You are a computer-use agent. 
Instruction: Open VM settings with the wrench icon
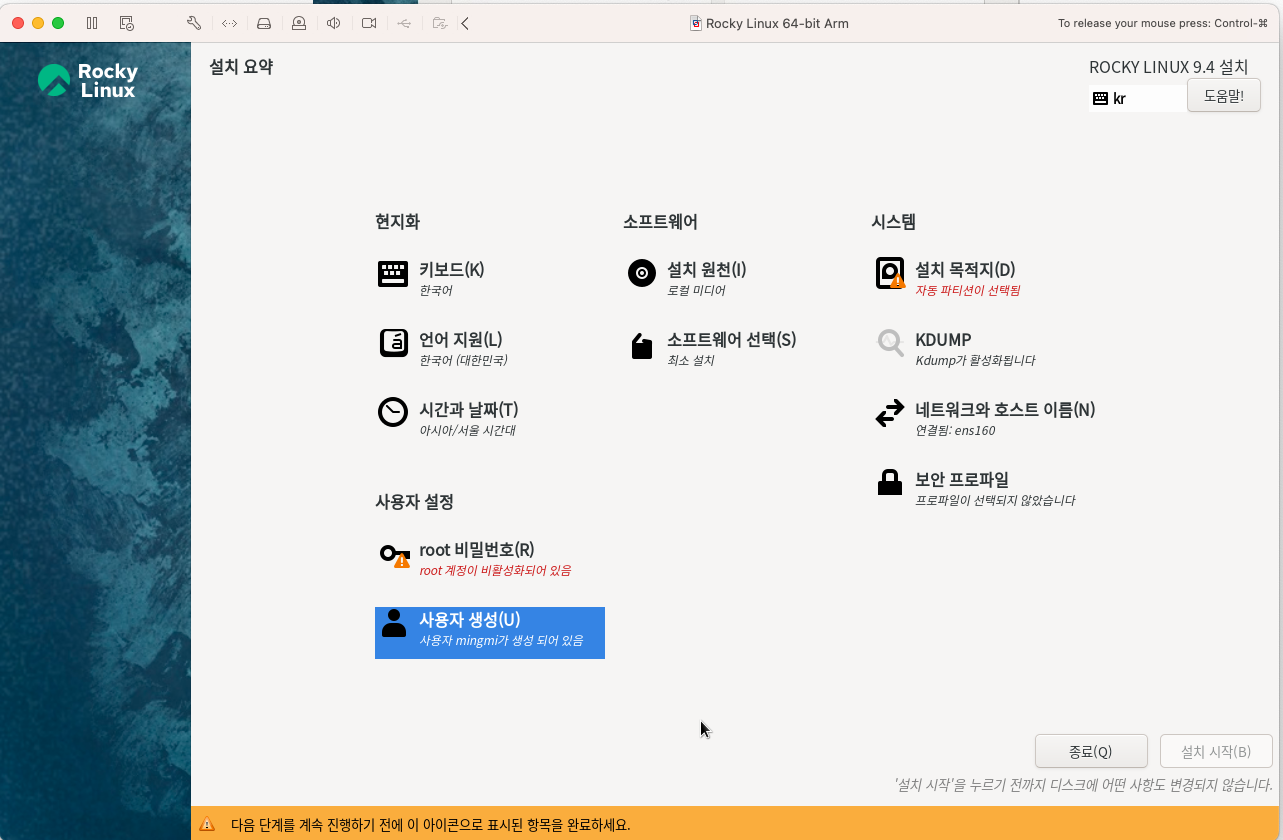(x=194, y=23)
